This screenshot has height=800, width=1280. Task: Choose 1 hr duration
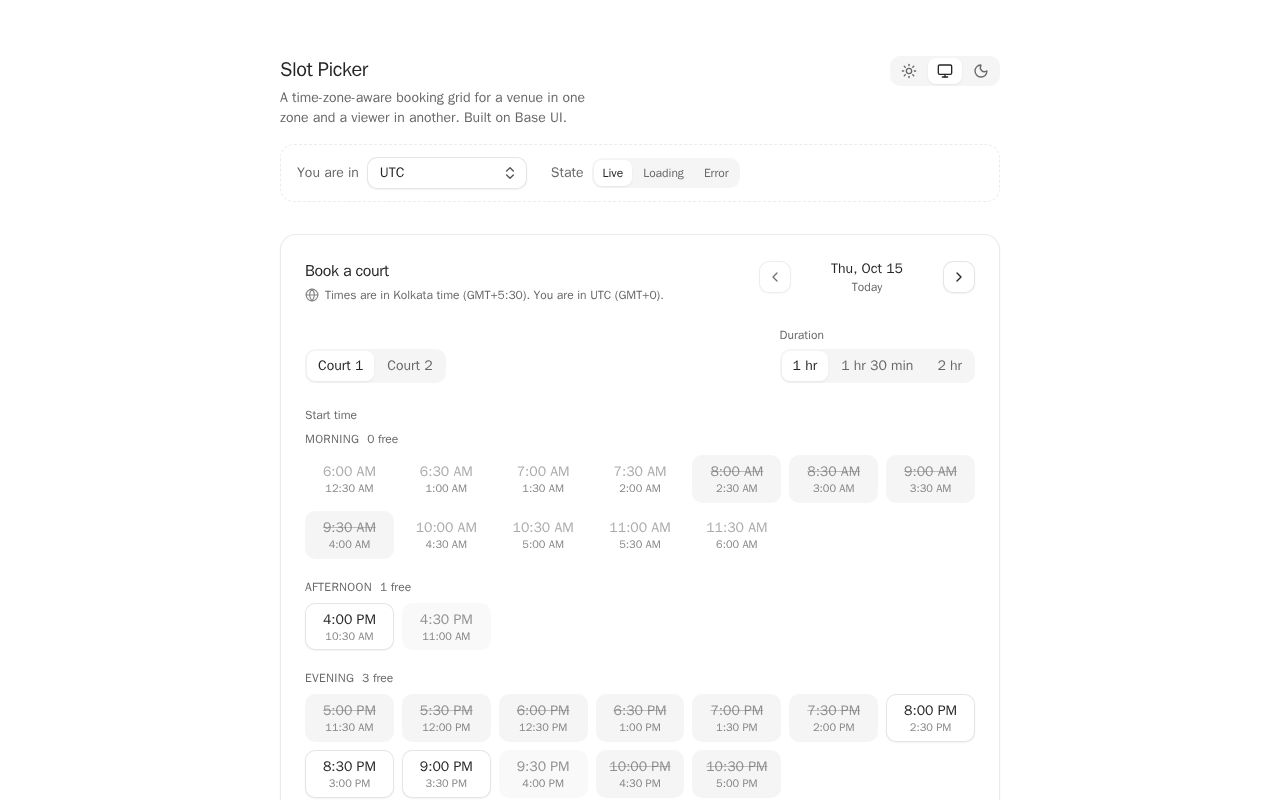click(805, 366)
